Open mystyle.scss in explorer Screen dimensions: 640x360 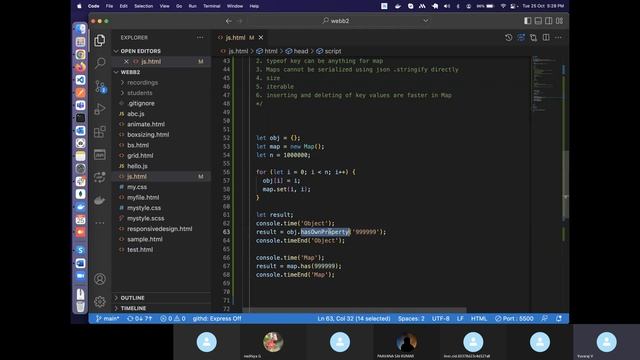click(x=146, y=218)
